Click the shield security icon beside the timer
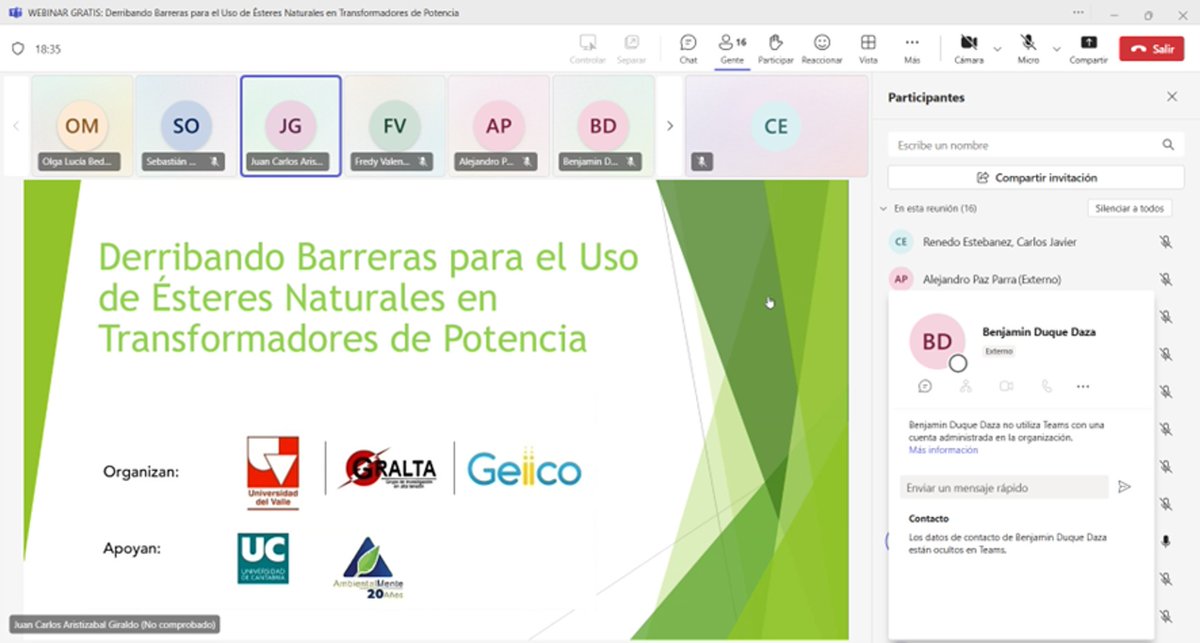The image size is (1200, 643). pyautogui.click(x=17, y=48)
